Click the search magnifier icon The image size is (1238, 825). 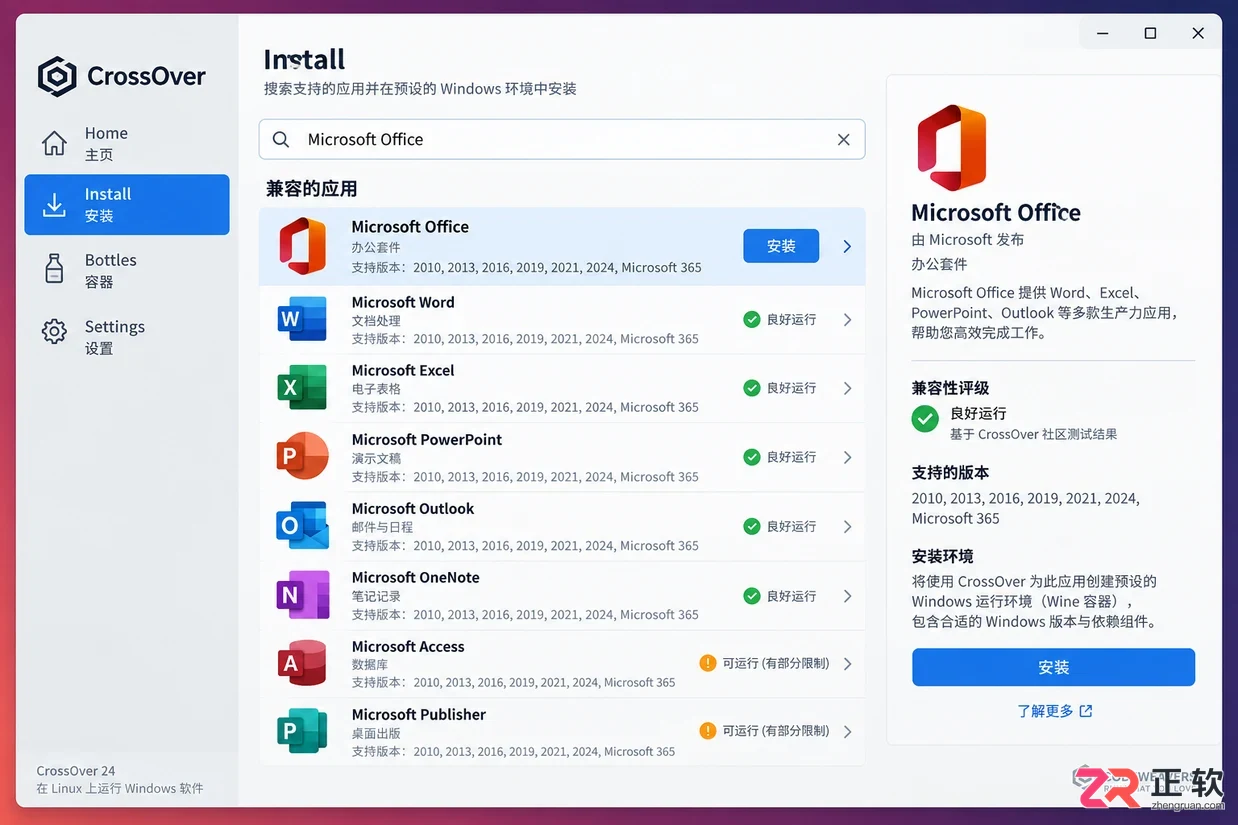(x=282, y=140)
